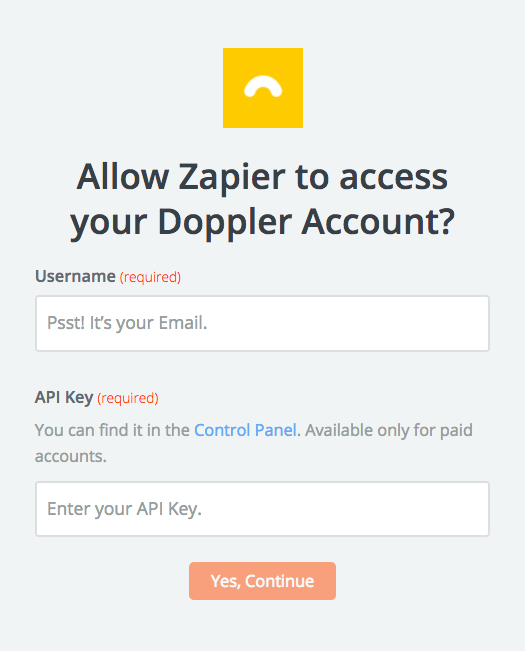Focus the API Key input field

[x=262, y=509]
